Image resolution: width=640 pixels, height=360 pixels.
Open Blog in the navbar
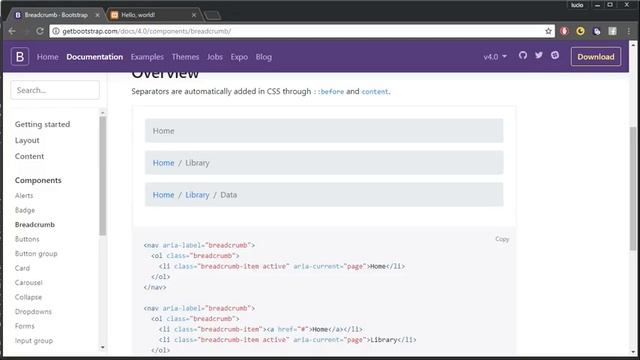[264, 57]
